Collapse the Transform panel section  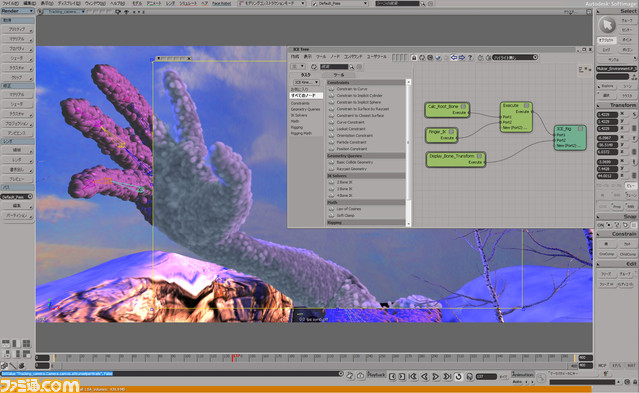[x=616, y=105]
